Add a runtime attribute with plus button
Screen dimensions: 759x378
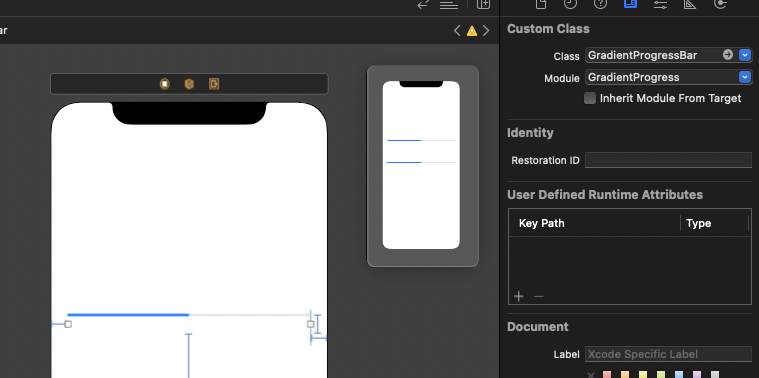(x=518, y=296)
